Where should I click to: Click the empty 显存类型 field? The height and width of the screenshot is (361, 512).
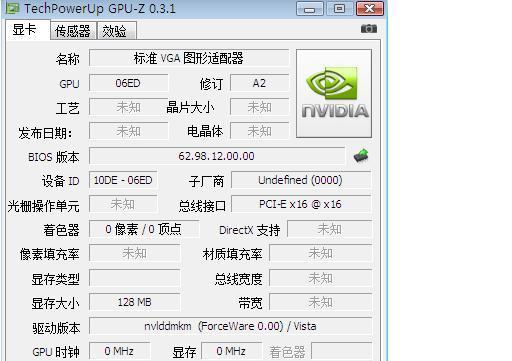[x=134, y=278]
